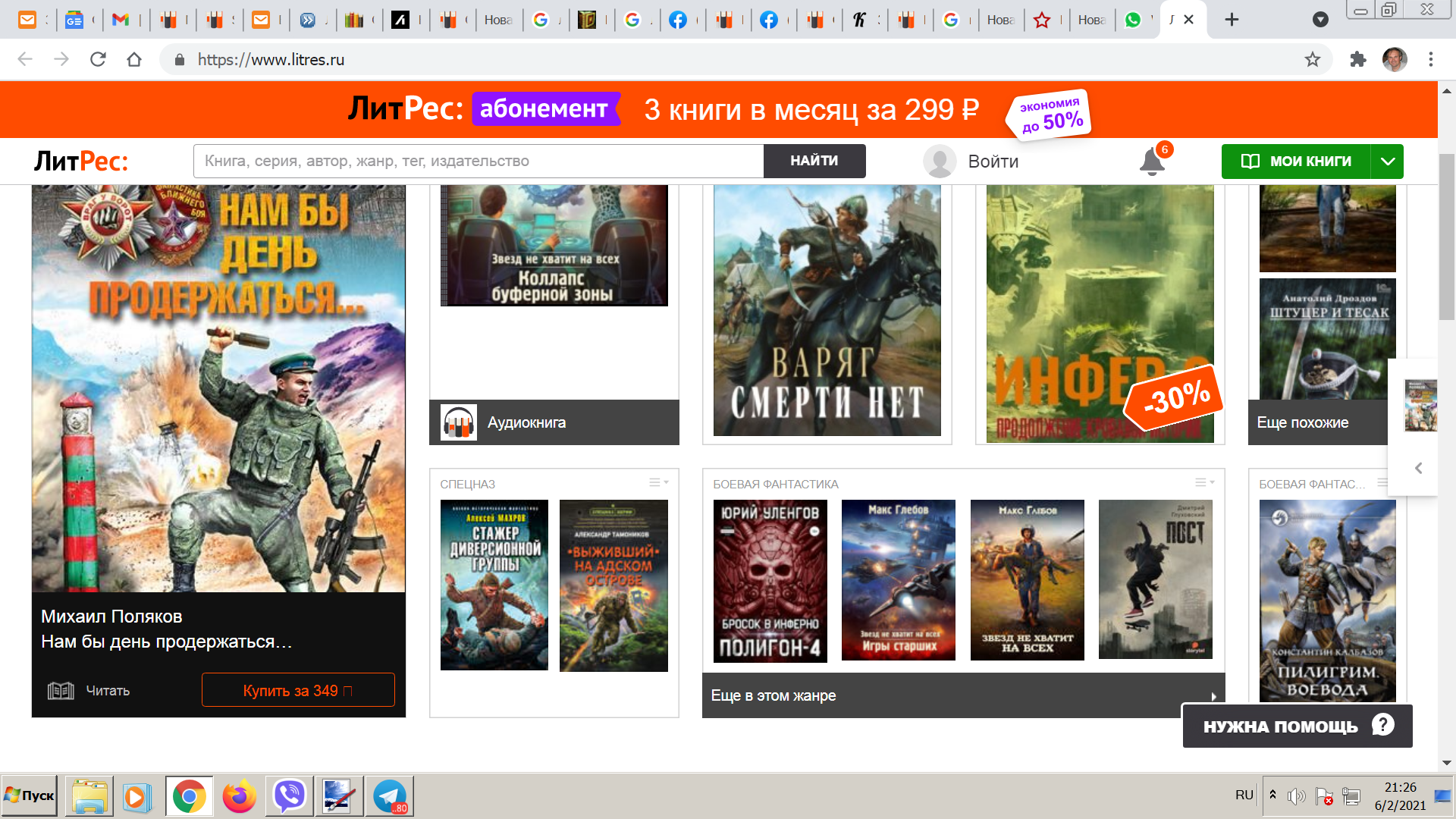This screenshot has height=819, width=1456.
Task: Open Варяг Смерти нет book cover
Action: coord(827,310)
